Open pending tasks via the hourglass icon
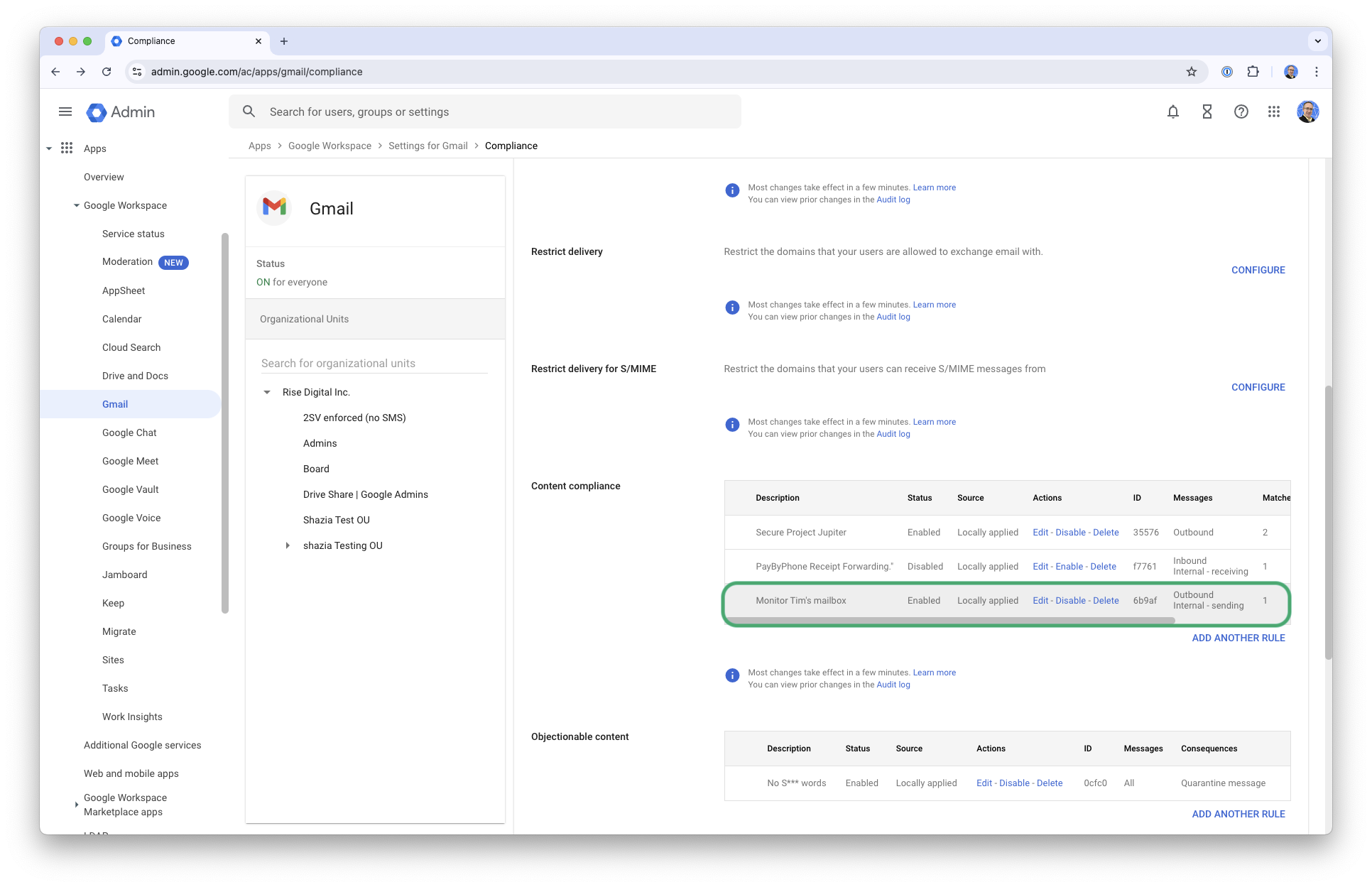 tap(1207, 111)
